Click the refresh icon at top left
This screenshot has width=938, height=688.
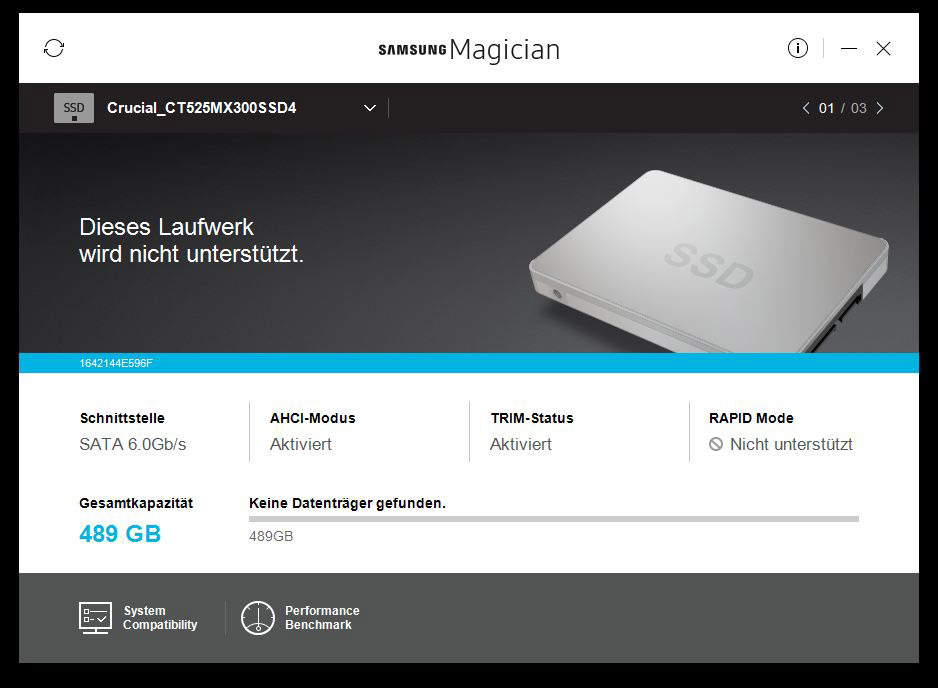pos(54,48)
